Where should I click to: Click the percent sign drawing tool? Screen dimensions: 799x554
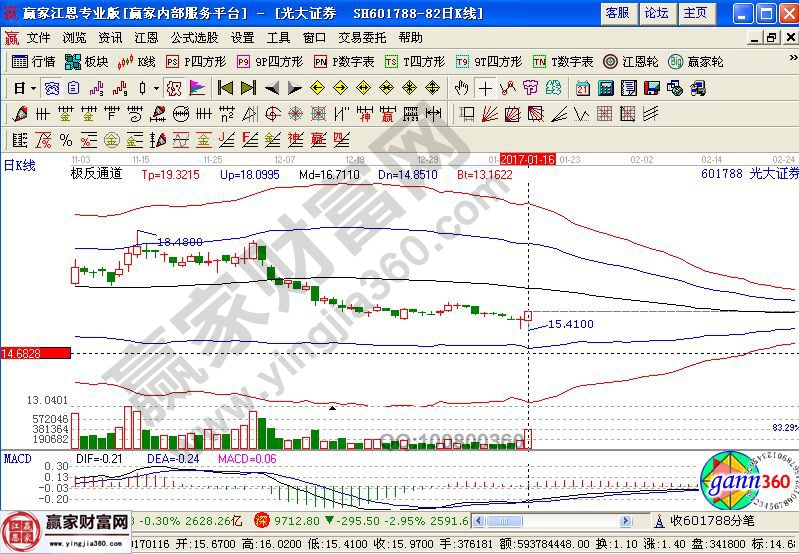(x=66, y=139)
